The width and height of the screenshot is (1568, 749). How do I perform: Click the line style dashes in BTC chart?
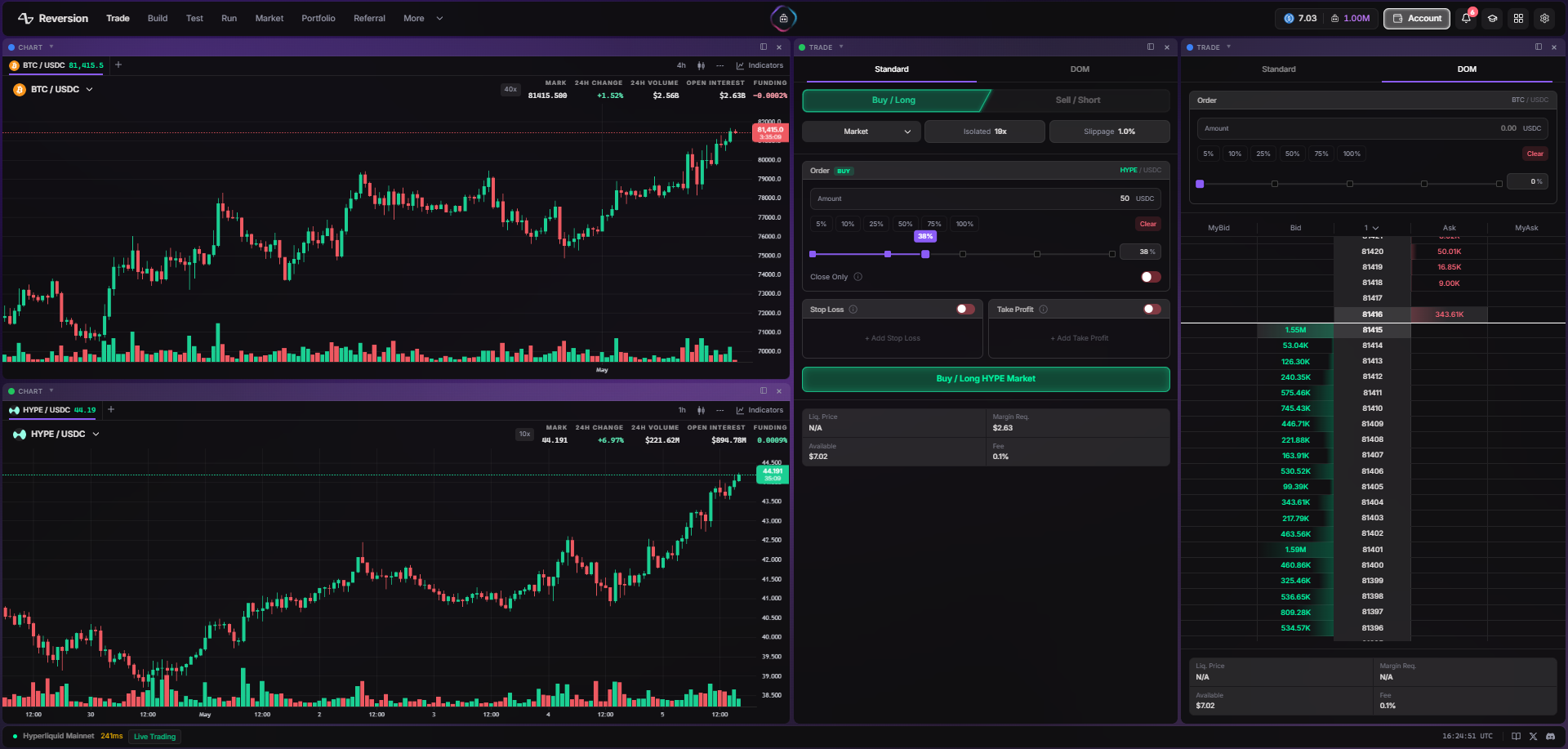tap(719, 65)
